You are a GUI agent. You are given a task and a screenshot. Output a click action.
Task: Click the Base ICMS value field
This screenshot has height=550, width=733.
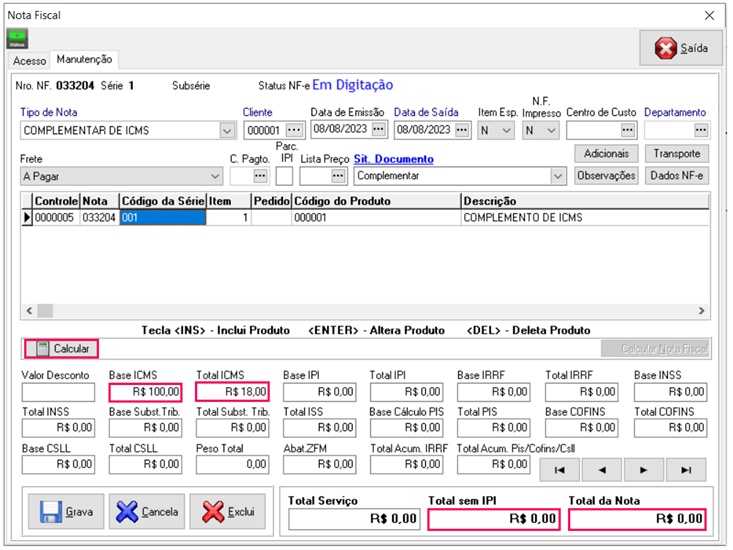[x=146, y=392]
